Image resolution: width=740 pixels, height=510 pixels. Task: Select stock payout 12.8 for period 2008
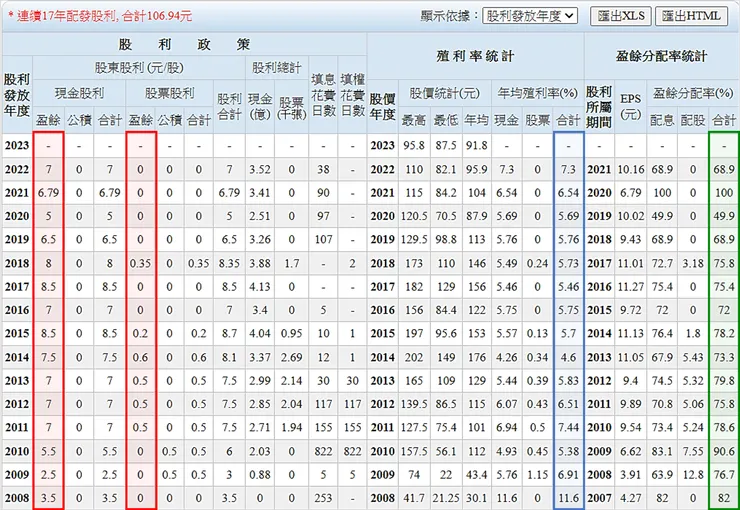pos(693,475)
